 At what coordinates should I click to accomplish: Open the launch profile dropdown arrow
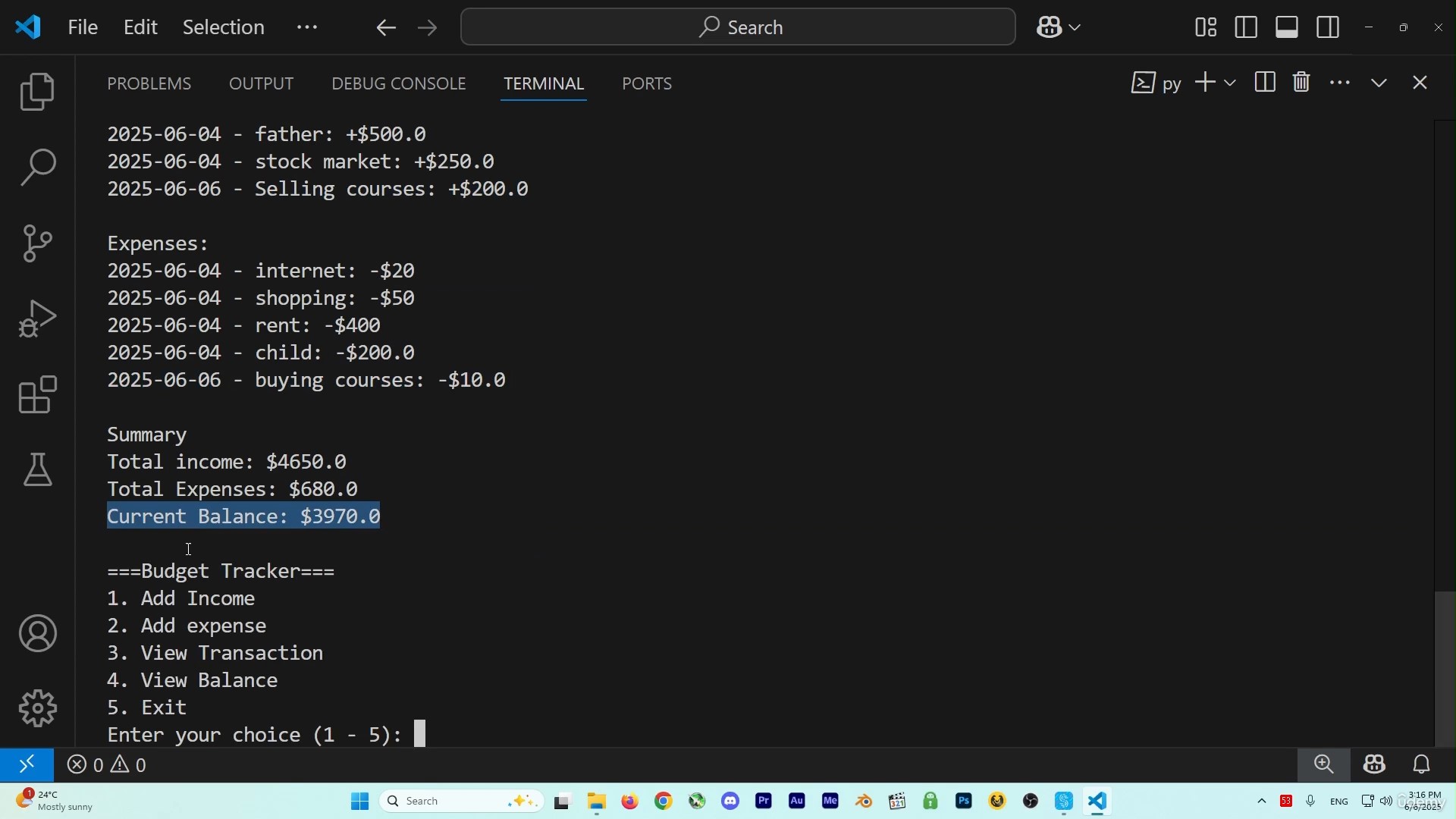pyautogui.click(x=1230, y=83)
